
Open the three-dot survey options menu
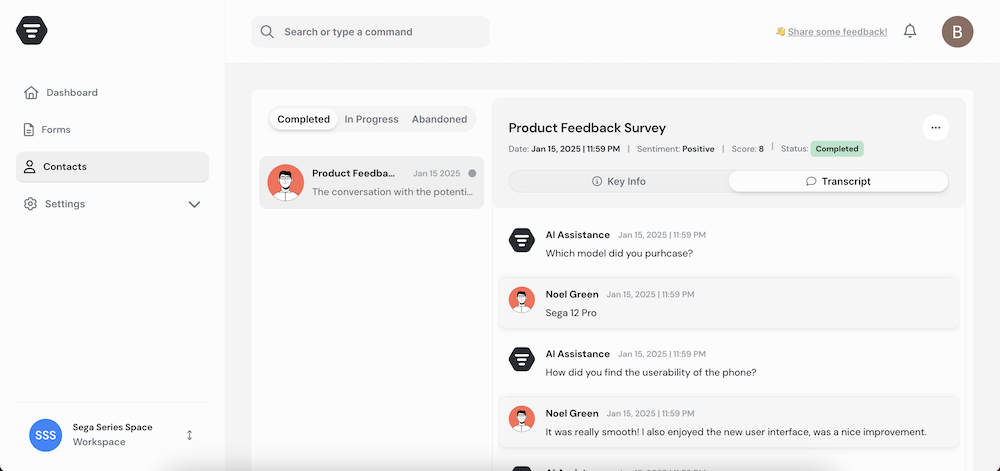pyautogui.click(x=935, y=127)
